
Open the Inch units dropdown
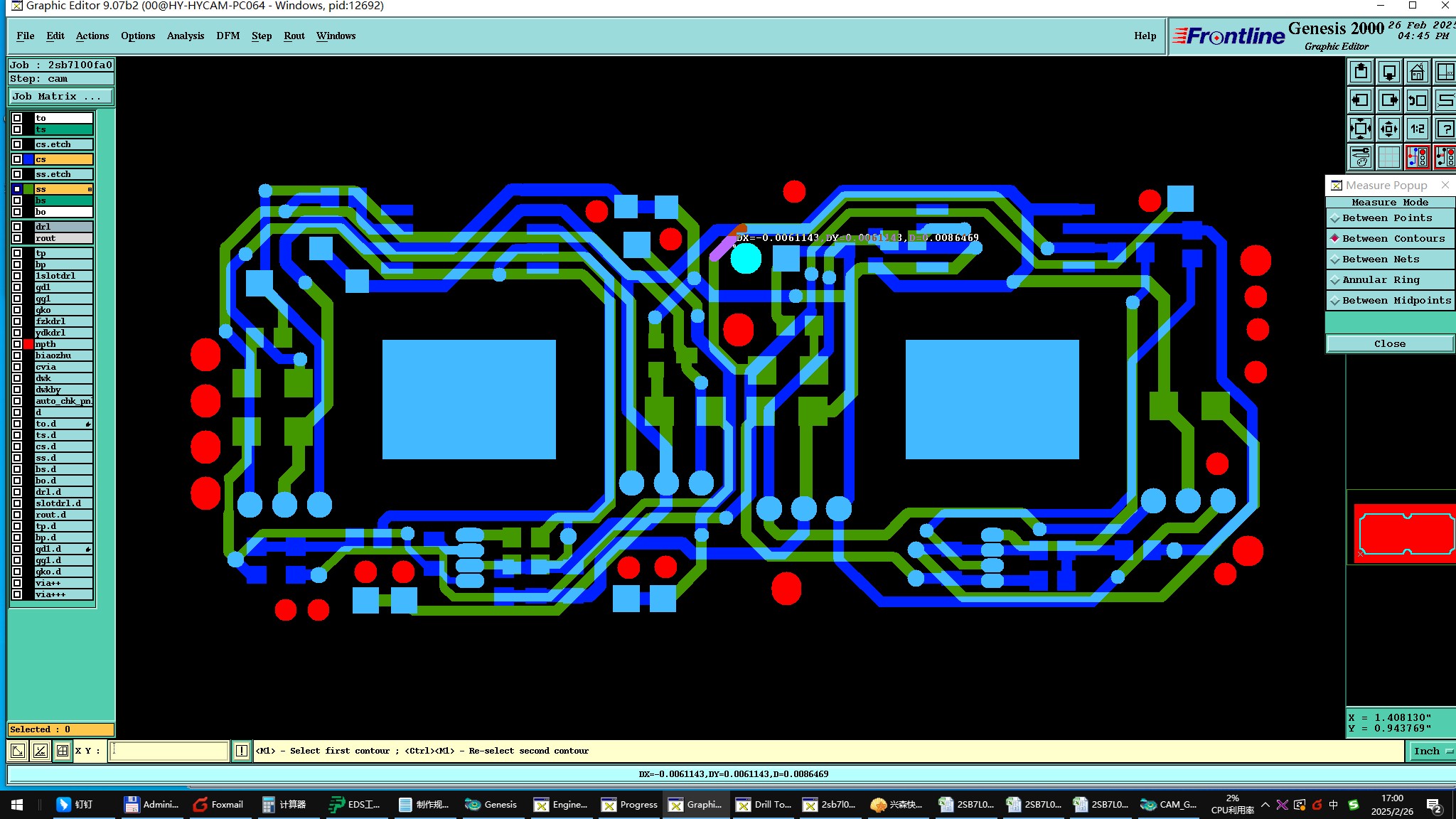[1430, 751]
